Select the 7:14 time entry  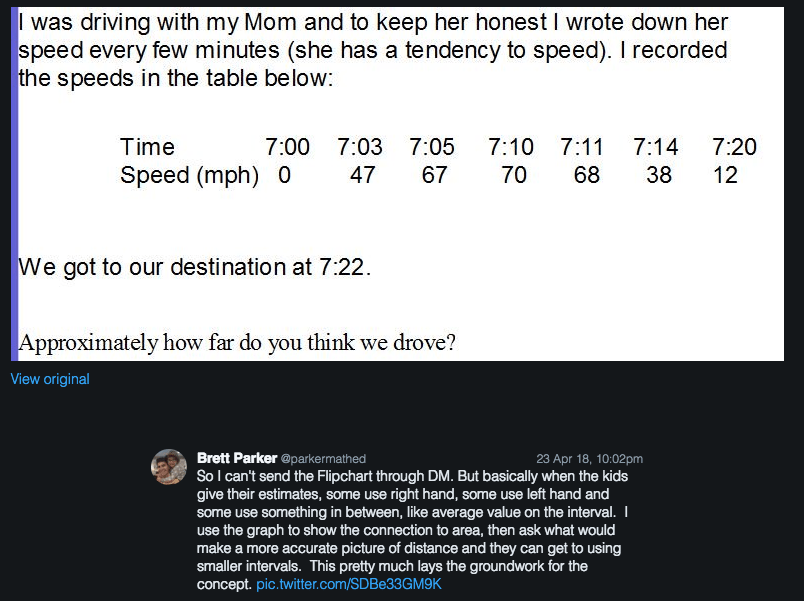(x=656, y=147)
